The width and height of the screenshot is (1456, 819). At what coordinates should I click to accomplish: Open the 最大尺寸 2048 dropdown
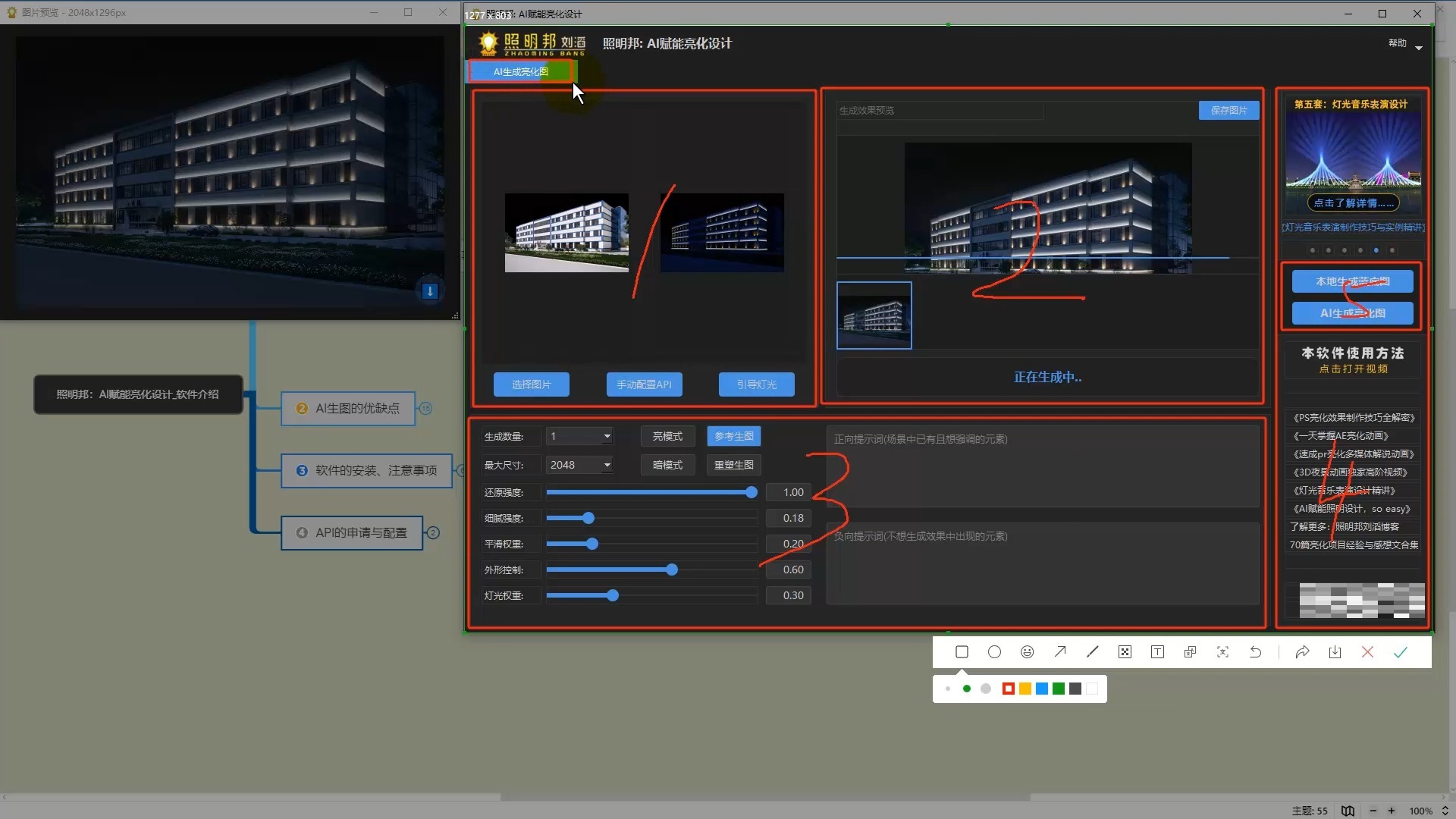[607, 465]
